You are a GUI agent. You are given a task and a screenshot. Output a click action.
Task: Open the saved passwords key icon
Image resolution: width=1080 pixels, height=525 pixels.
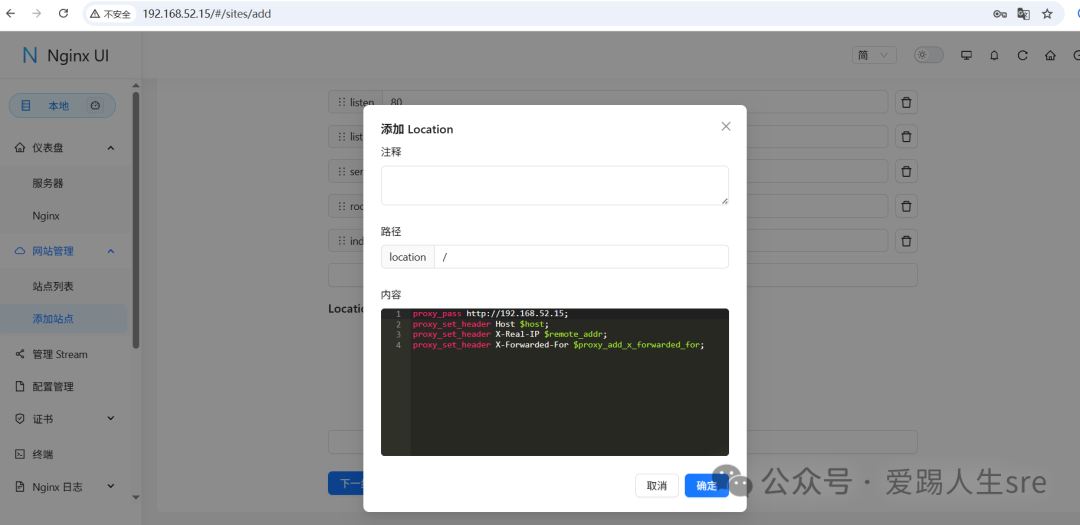999,14
